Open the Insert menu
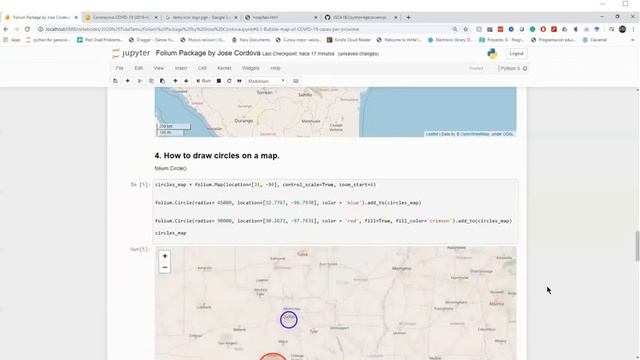The image size is (640, 360). point(181,68)
